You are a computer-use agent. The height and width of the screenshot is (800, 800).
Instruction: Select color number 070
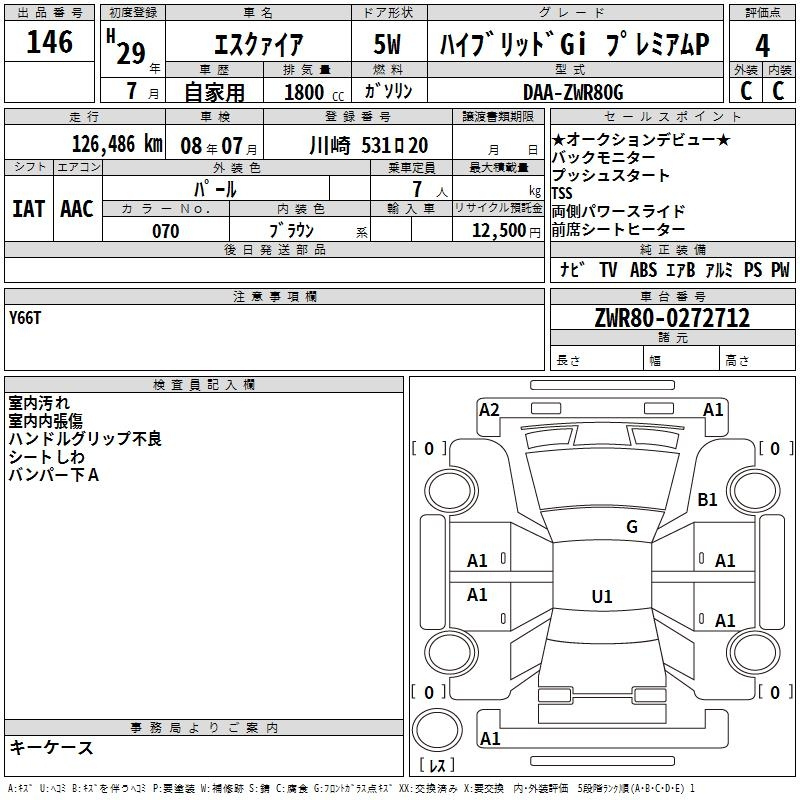pos(165,231)
